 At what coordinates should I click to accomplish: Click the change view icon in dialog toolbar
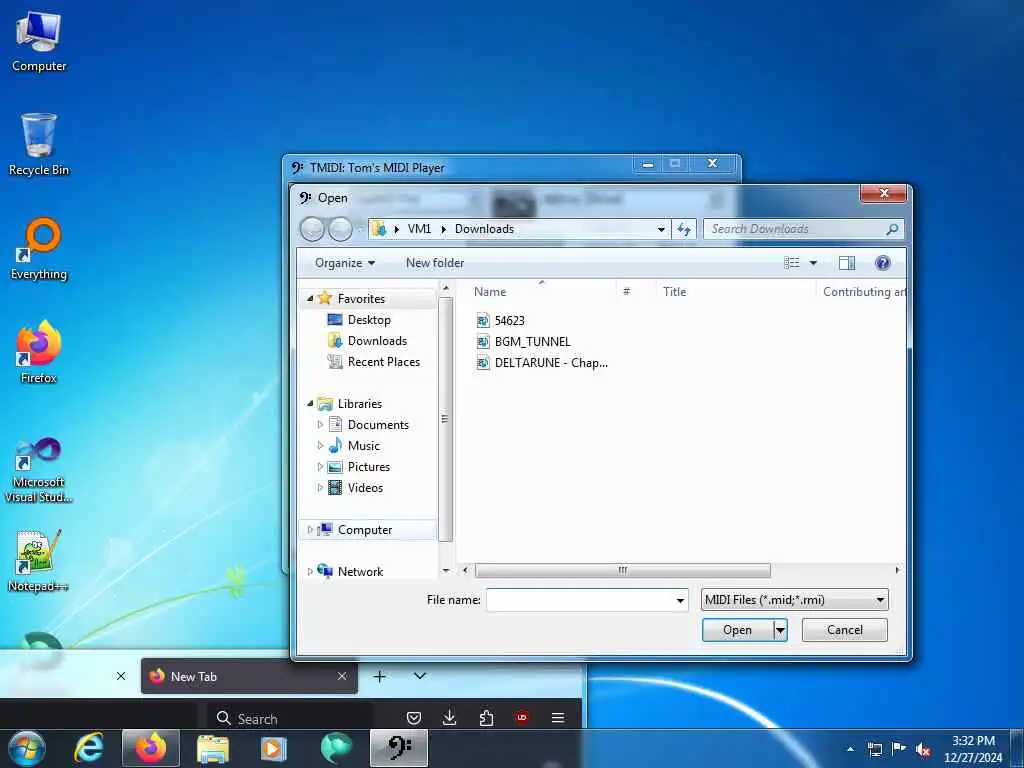(x=792, y=263)
